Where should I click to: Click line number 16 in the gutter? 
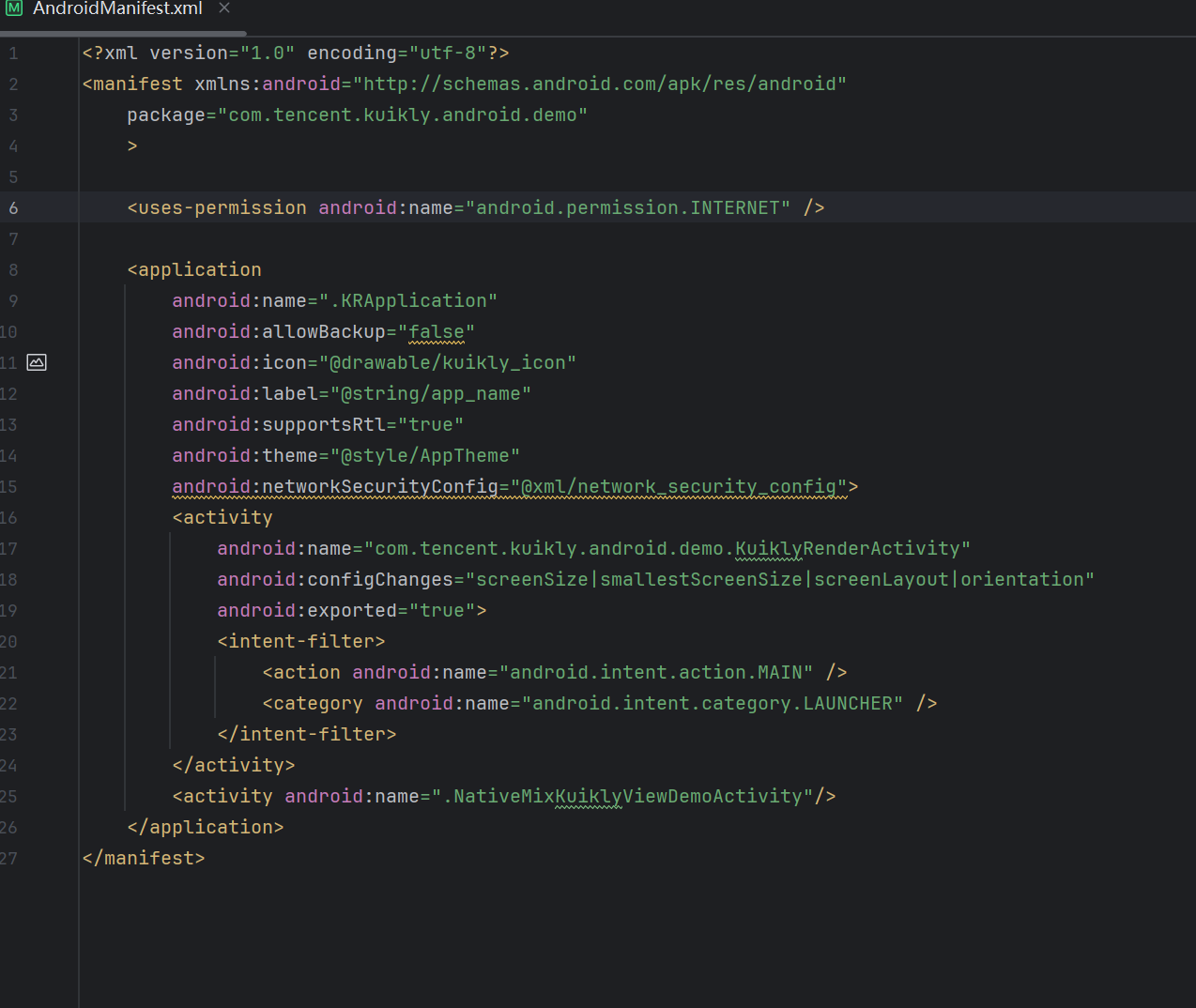[x=8, y=518]
